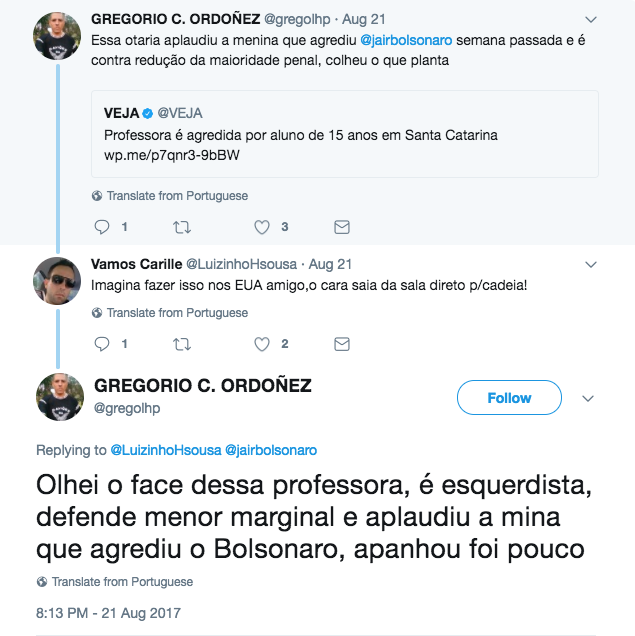Screen dimensions: 635x636
Task: Translate the main tweet from Portuguese
Action: 122,581
